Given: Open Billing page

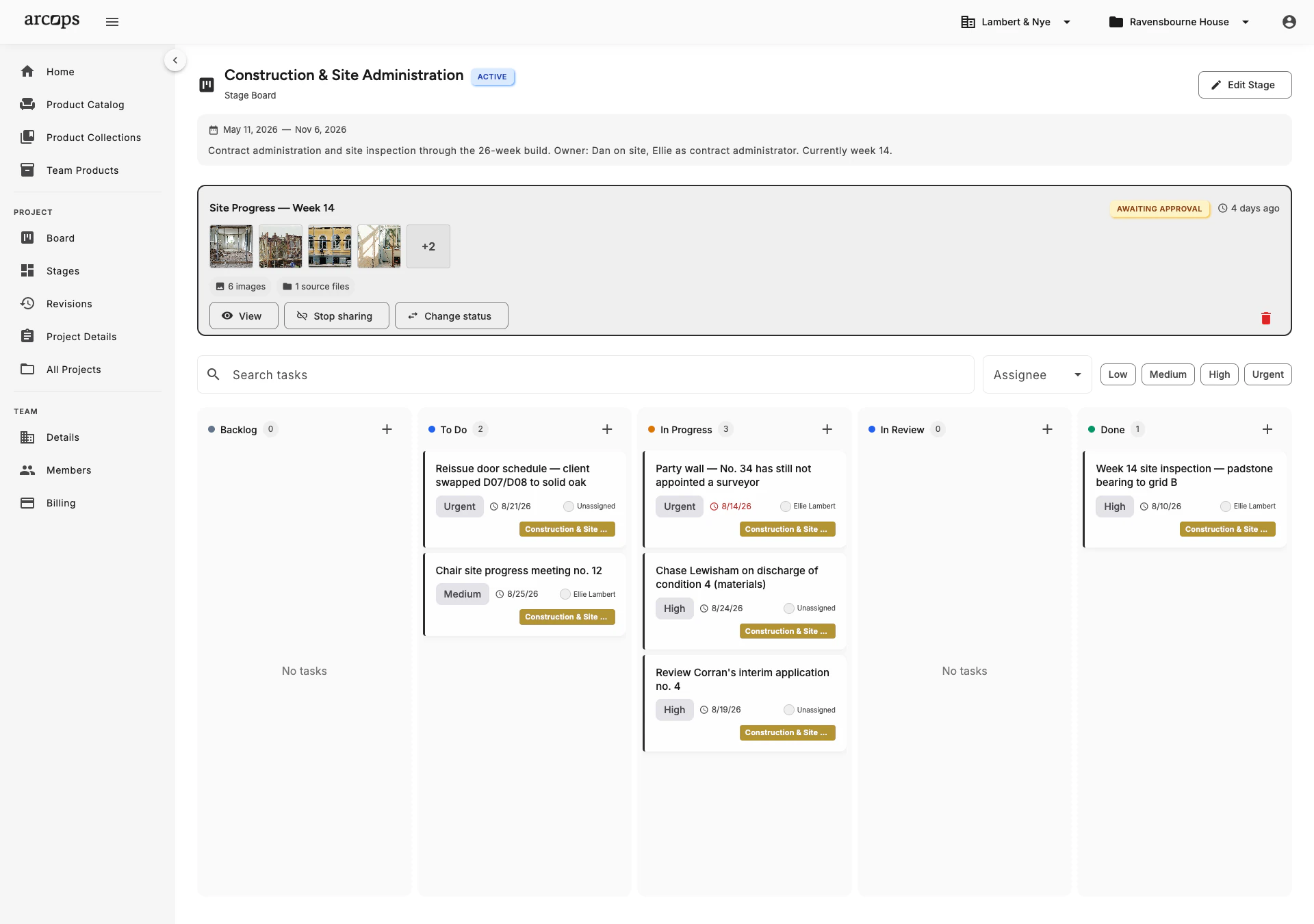Looking at the screenshot, I should point(88,503).
